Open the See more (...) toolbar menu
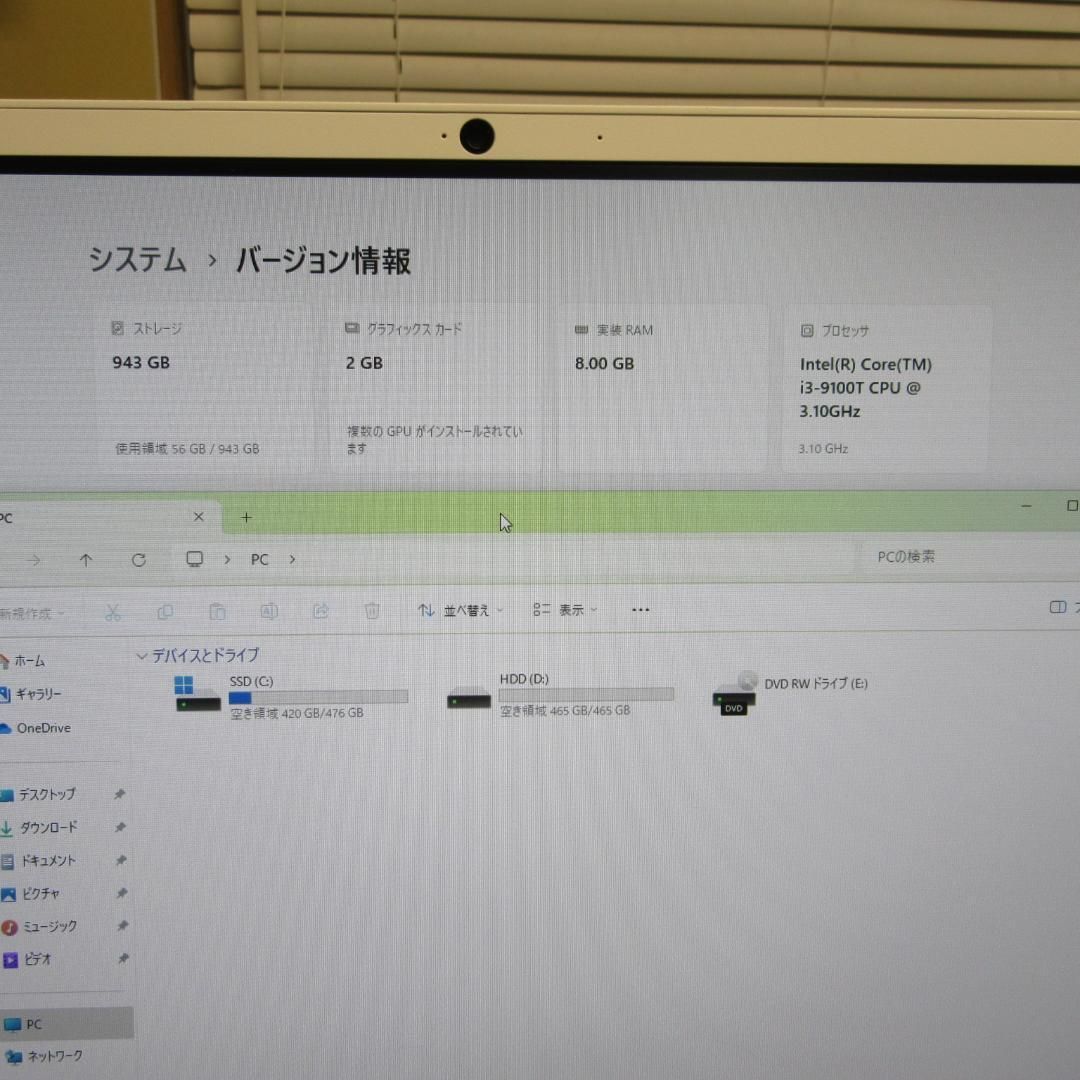The image size is (1080, 1080). [640, 609]
